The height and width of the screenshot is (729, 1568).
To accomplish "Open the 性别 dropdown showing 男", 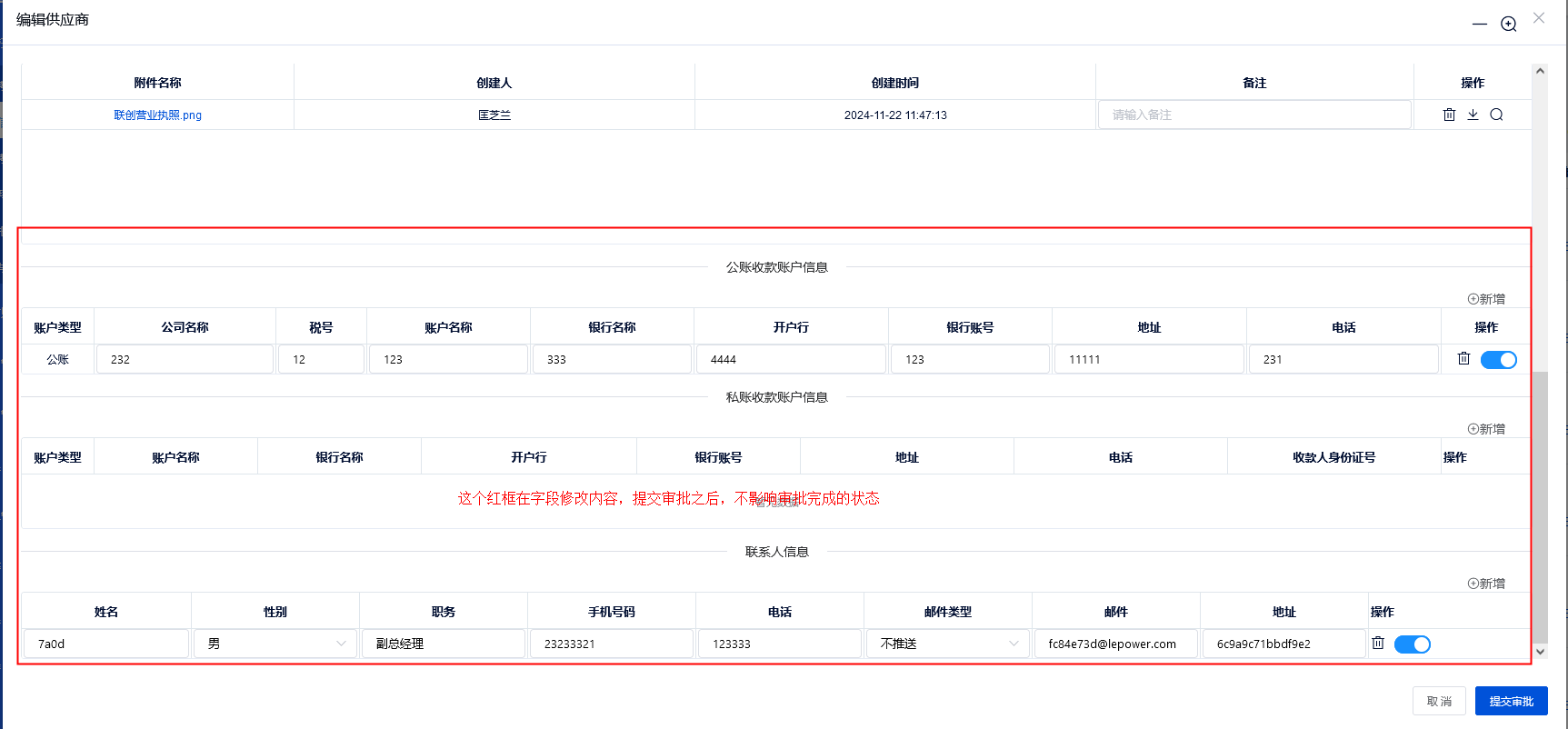I will (x=275, y=644).
